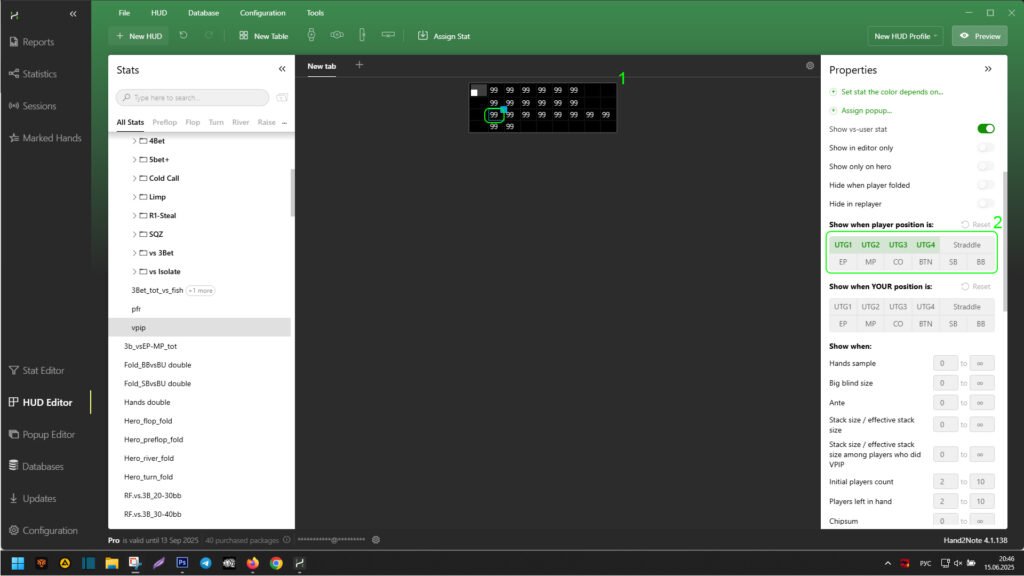
Task: Toggle Hide when player folded switch
Action: pyautogui.click(x=985, y=185)
